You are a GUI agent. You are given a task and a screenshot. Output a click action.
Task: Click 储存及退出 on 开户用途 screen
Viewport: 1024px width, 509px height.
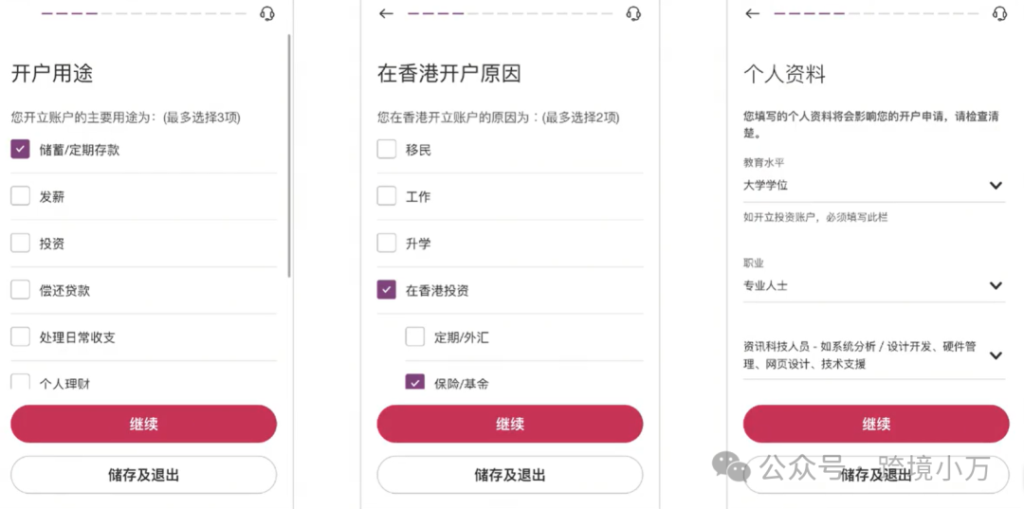[144, 475]
